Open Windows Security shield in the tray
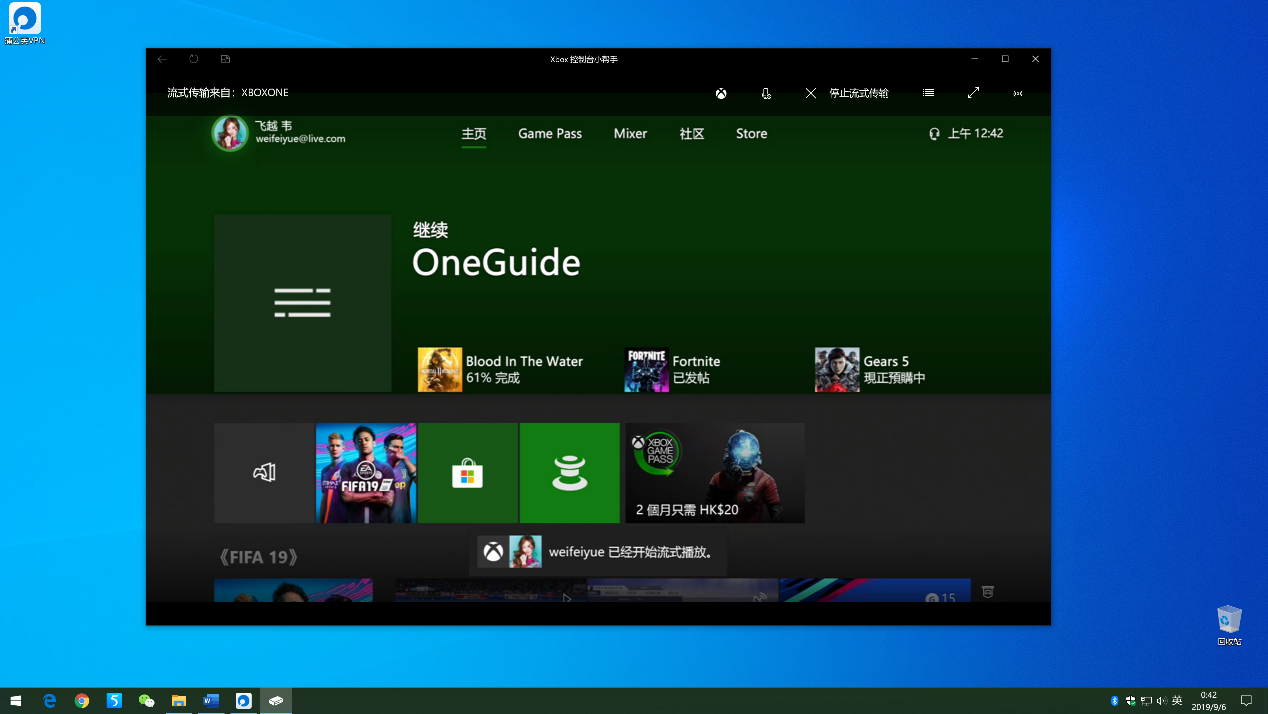 pyautogui.click(x=1130, y=701)
